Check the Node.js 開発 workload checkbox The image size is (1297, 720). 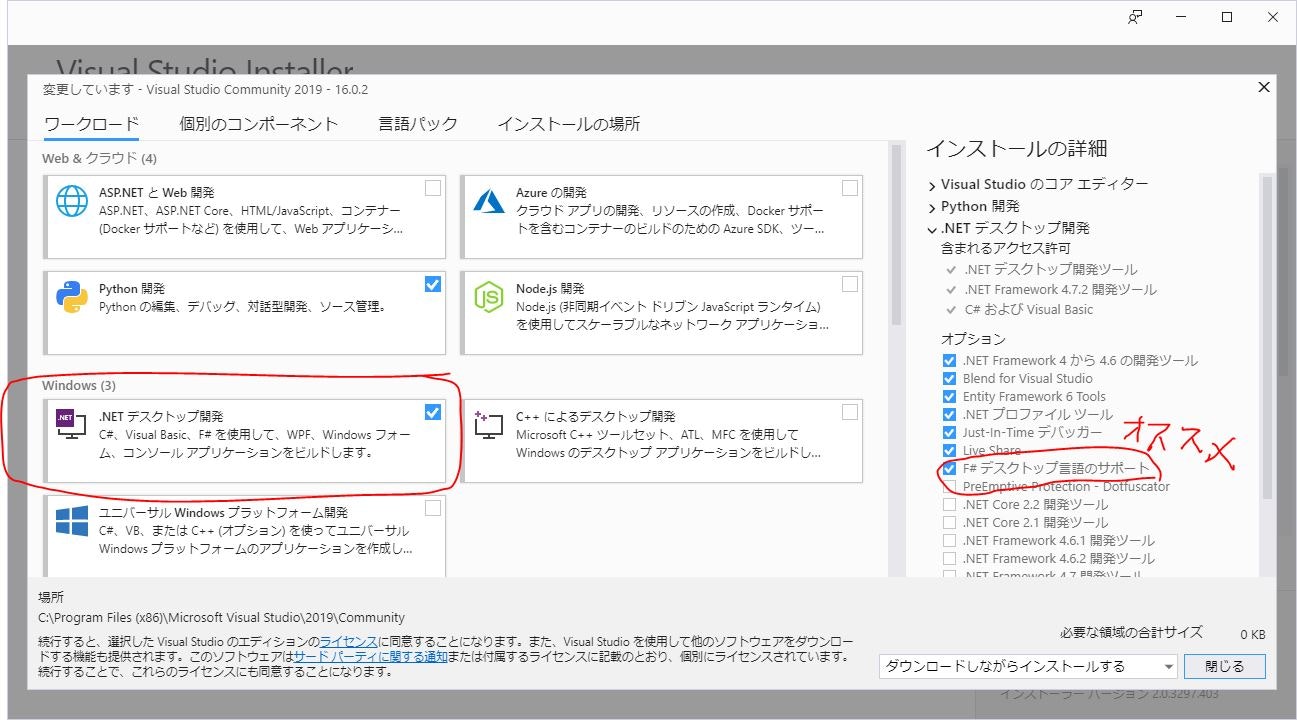click(x=849, y=284)
